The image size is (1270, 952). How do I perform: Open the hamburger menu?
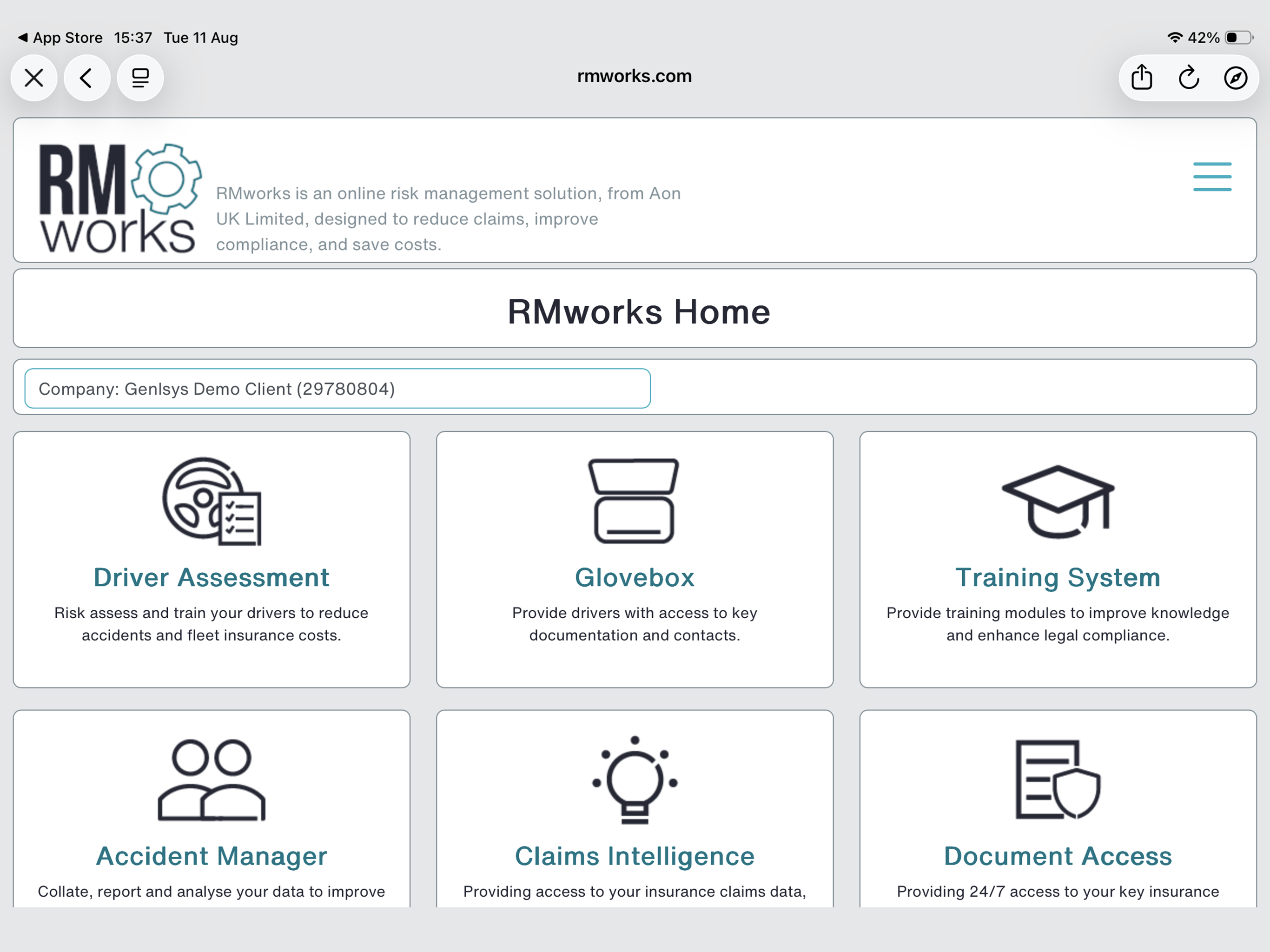tap(1212, 176)
